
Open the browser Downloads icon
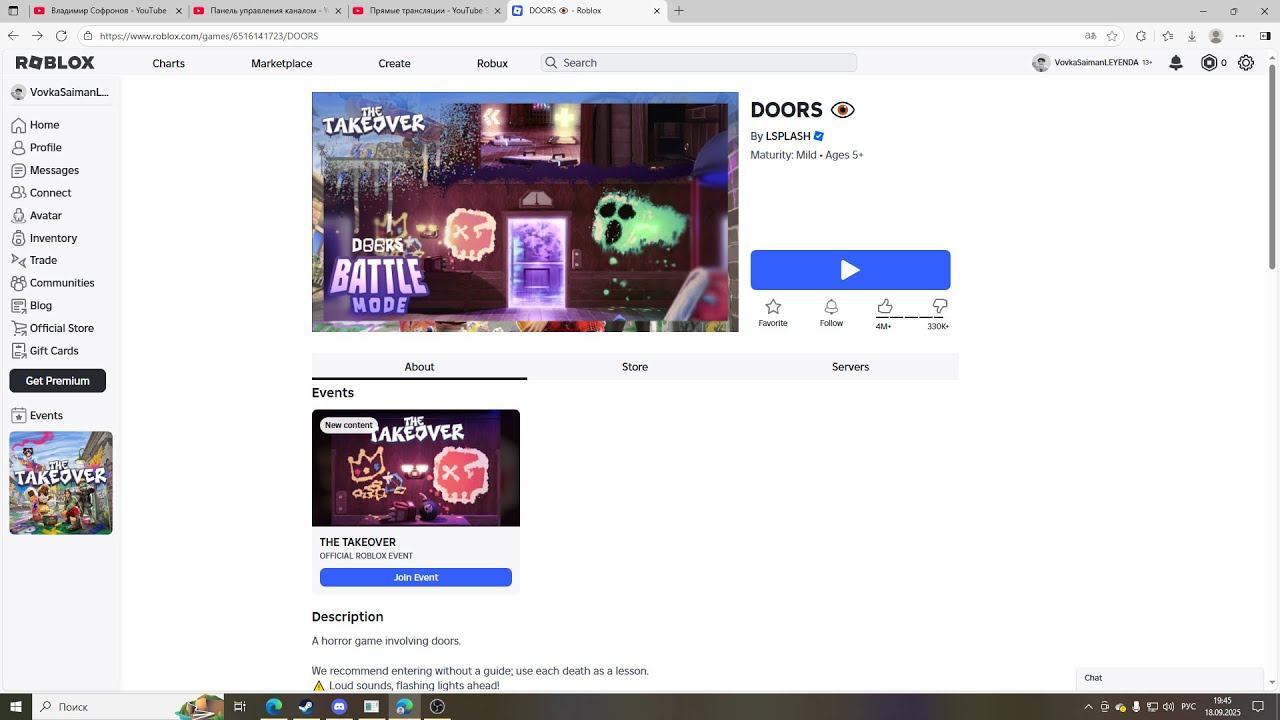1191,36
